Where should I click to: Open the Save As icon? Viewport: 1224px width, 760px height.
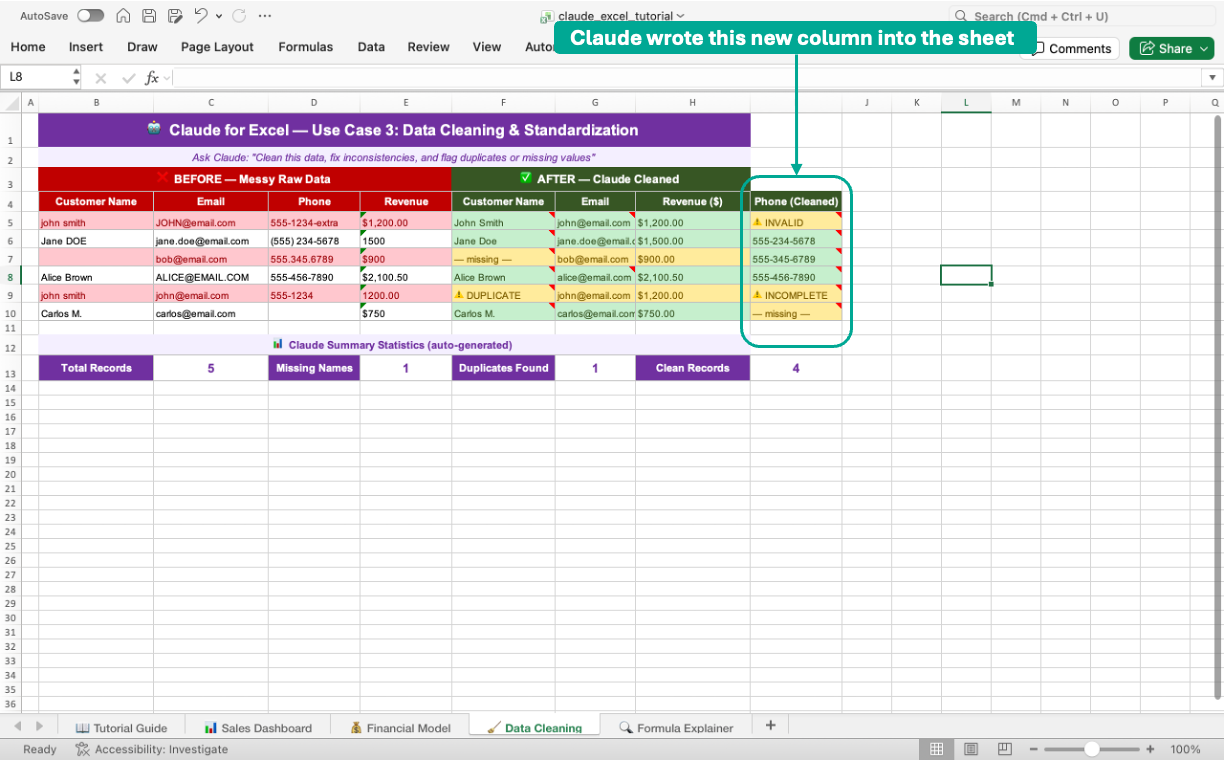[x=175, y=16]
